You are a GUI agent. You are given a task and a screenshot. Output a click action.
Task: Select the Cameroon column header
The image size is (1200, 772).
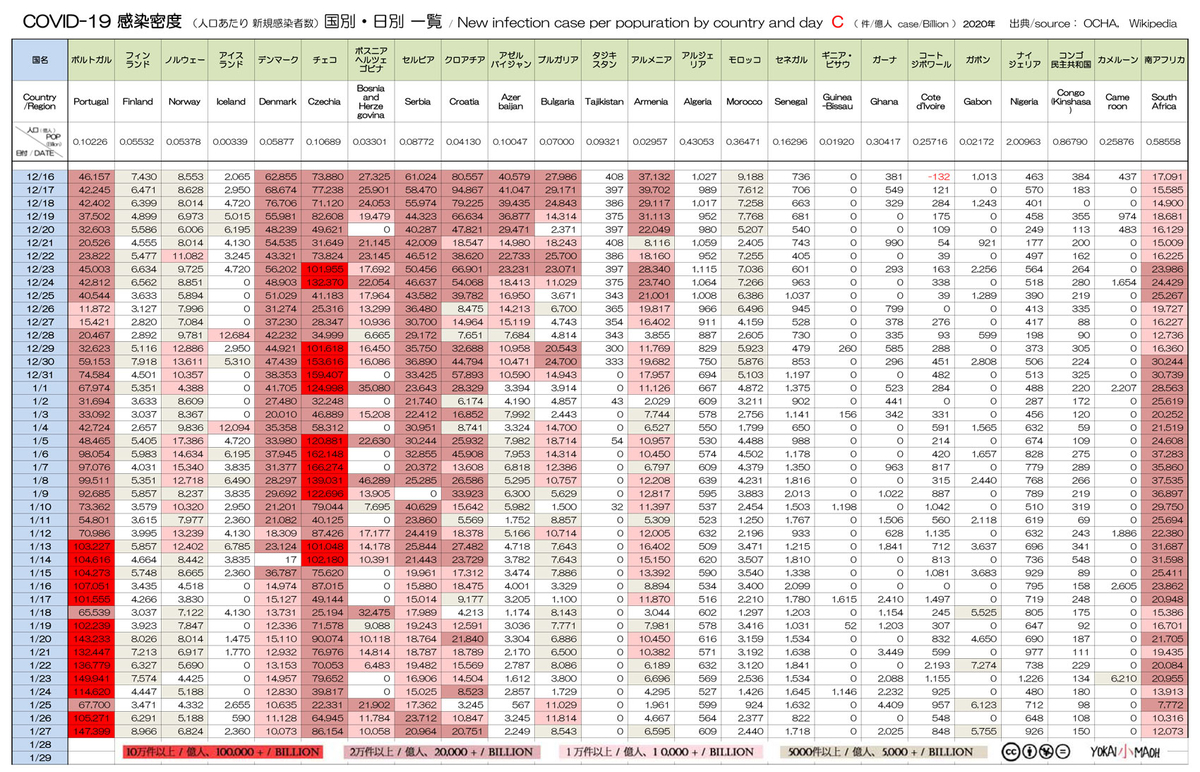[x=1117, y=101]
